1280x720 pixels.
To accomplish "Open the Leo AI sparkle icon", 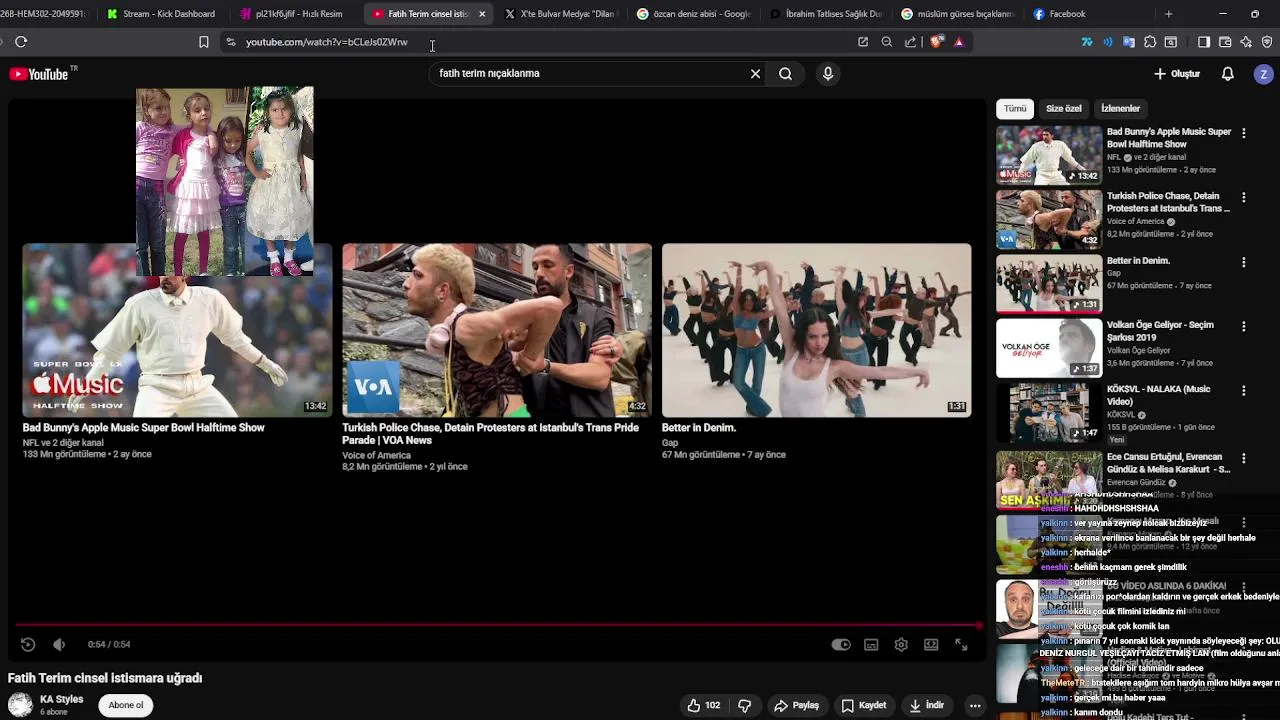I will pos(1246,42).
